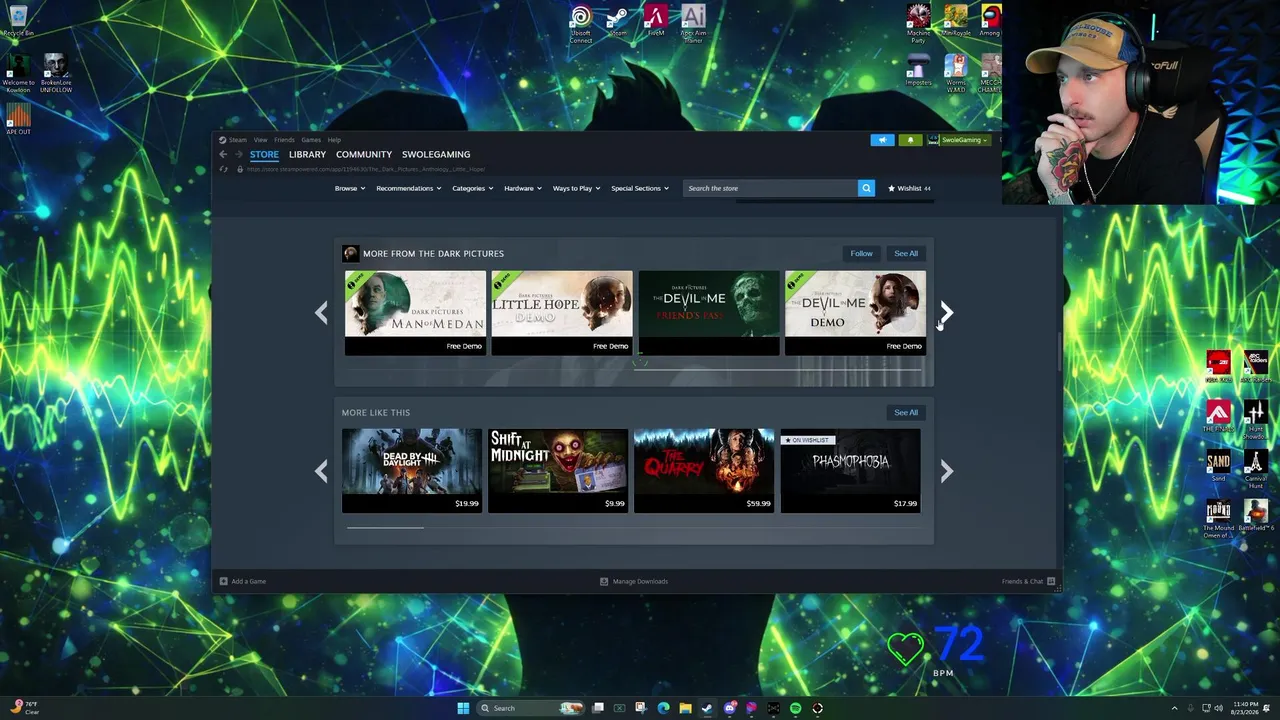Switch to the COMMUNITY tab
This screenshot has width=1280, height=720.
[x=364, y=154]
